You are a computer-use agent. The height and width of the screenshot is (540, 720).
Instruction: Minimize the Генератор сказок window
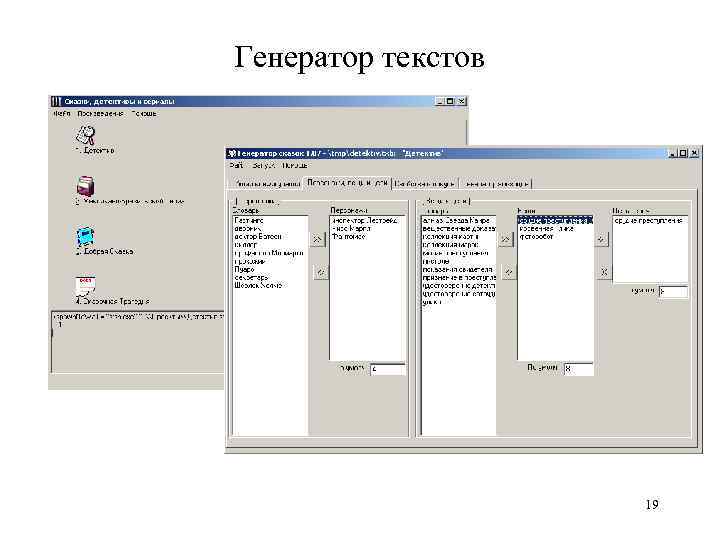(673, 154)
